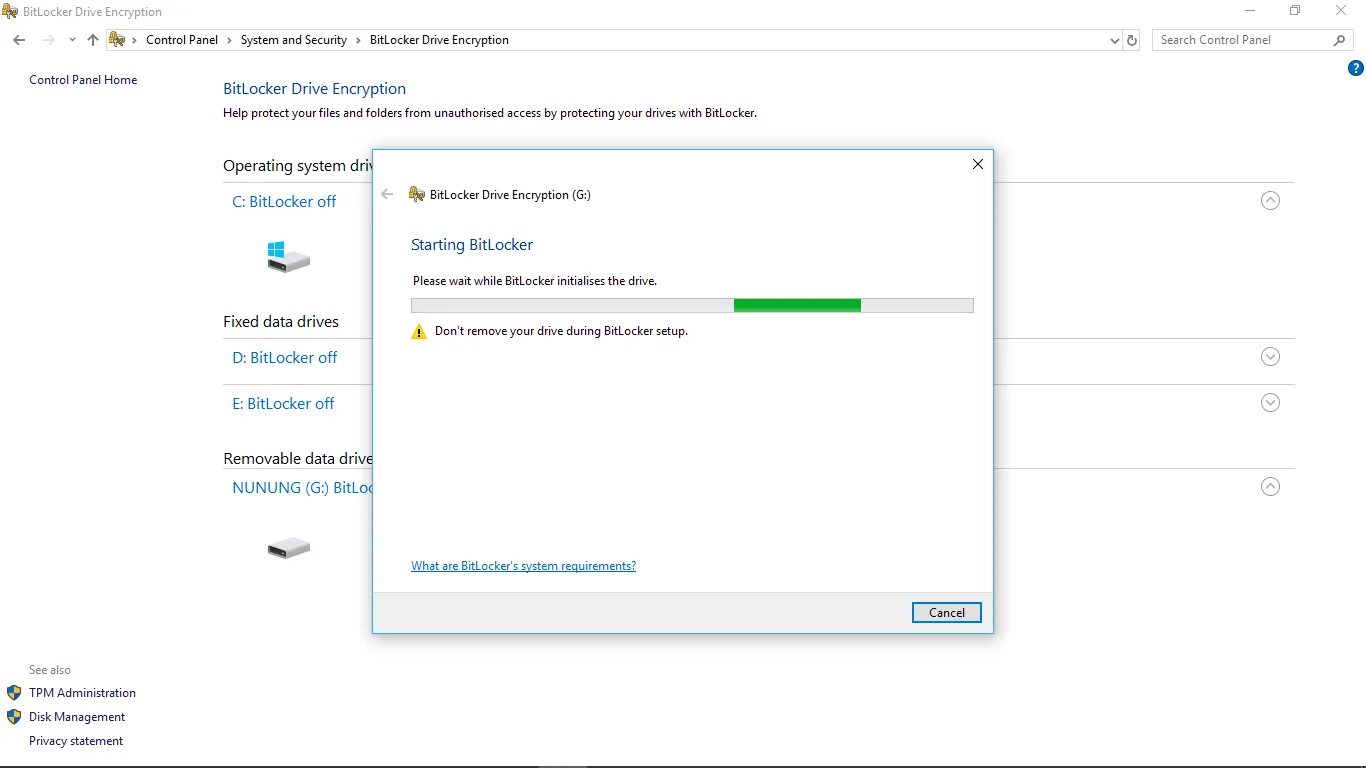Click the BitLocker key icon in dialog header

click(417, 194)
